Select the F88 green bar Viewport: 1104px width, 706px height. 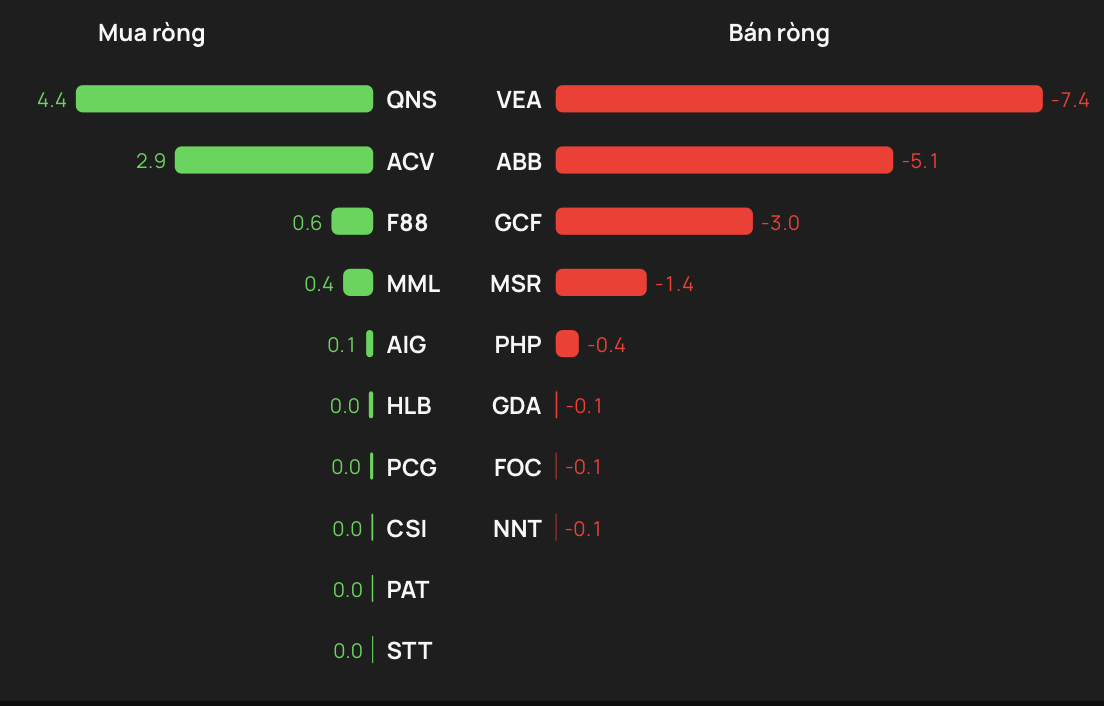352,221
